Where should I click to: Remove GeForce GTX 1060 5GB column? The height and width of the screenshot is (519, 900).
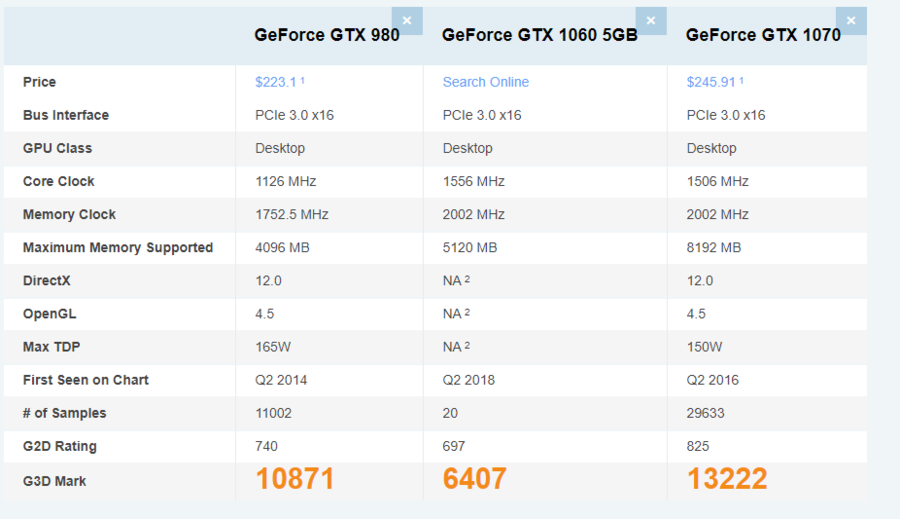[651, 21]
